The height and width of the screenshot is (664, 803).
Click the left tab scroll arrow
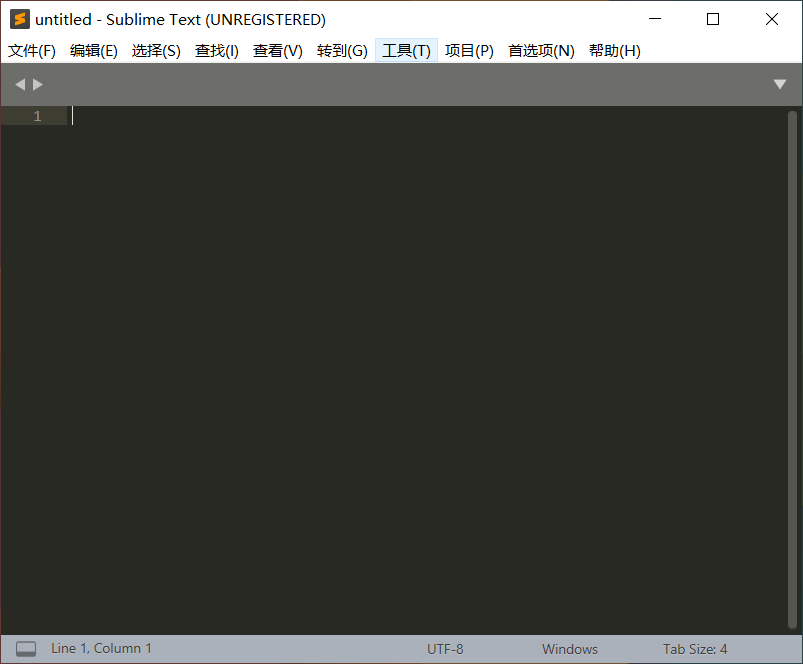19,85
